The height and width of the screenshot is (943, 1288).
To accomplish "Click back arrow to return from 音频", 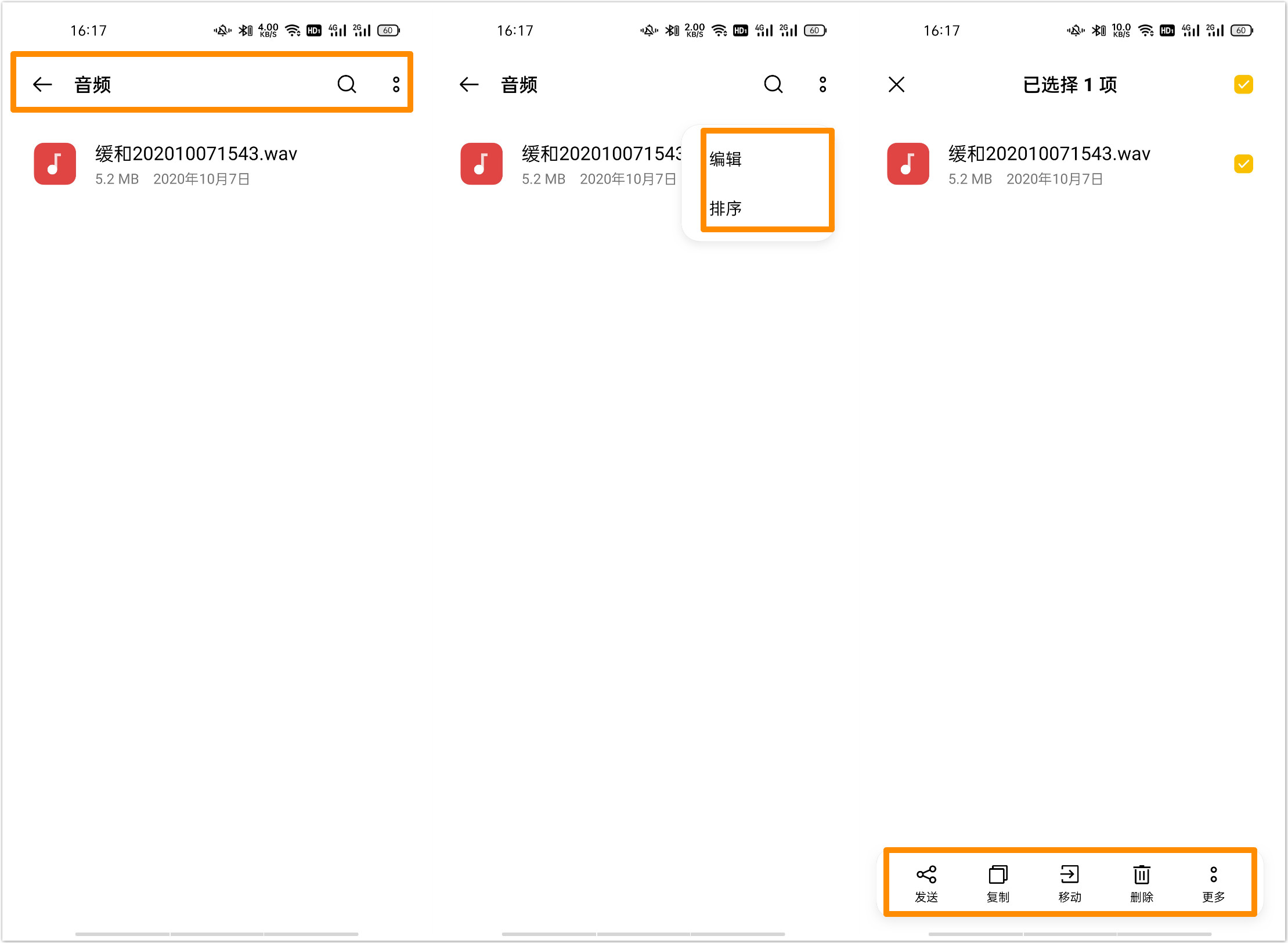I will point(42,84).
